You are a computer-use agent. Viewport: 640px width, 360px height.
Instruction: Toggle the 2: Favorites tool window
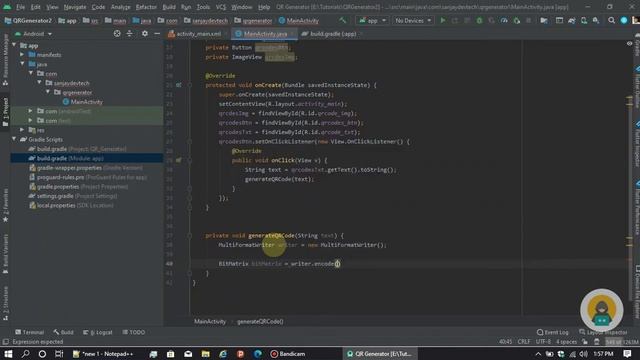[5, 205]
